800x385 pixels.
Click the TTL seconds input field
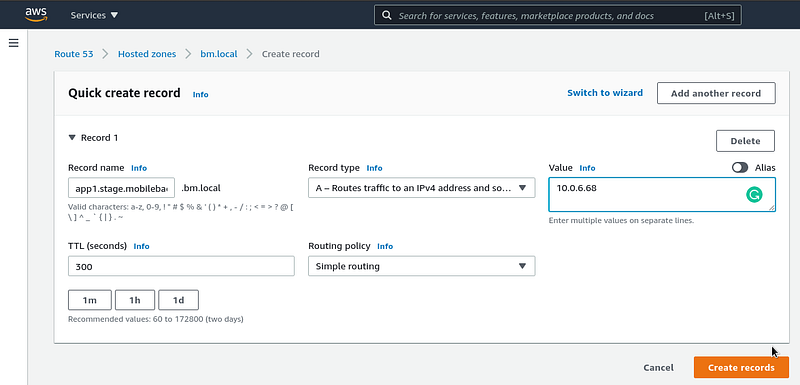(x=181, y=266)
